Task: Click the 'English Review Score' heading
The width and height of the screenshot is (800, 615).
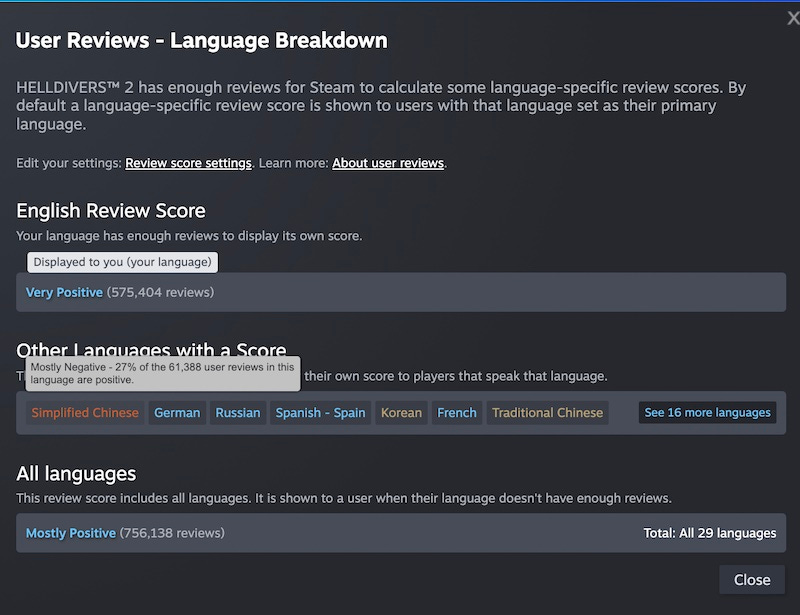Action: (111, 211)
